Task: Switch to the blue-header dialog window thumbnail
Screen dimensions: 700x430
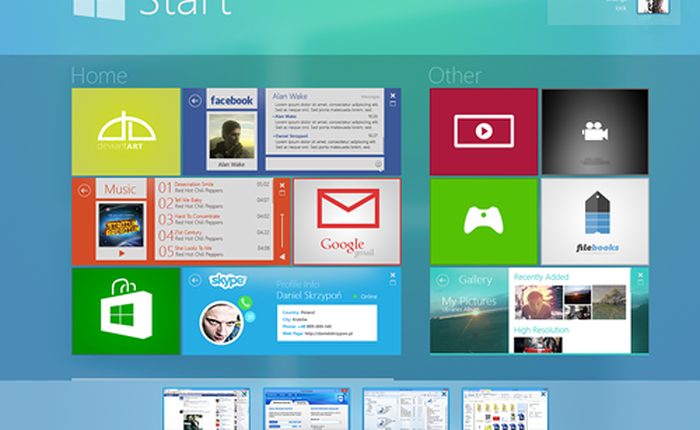Action: [306, 409]
